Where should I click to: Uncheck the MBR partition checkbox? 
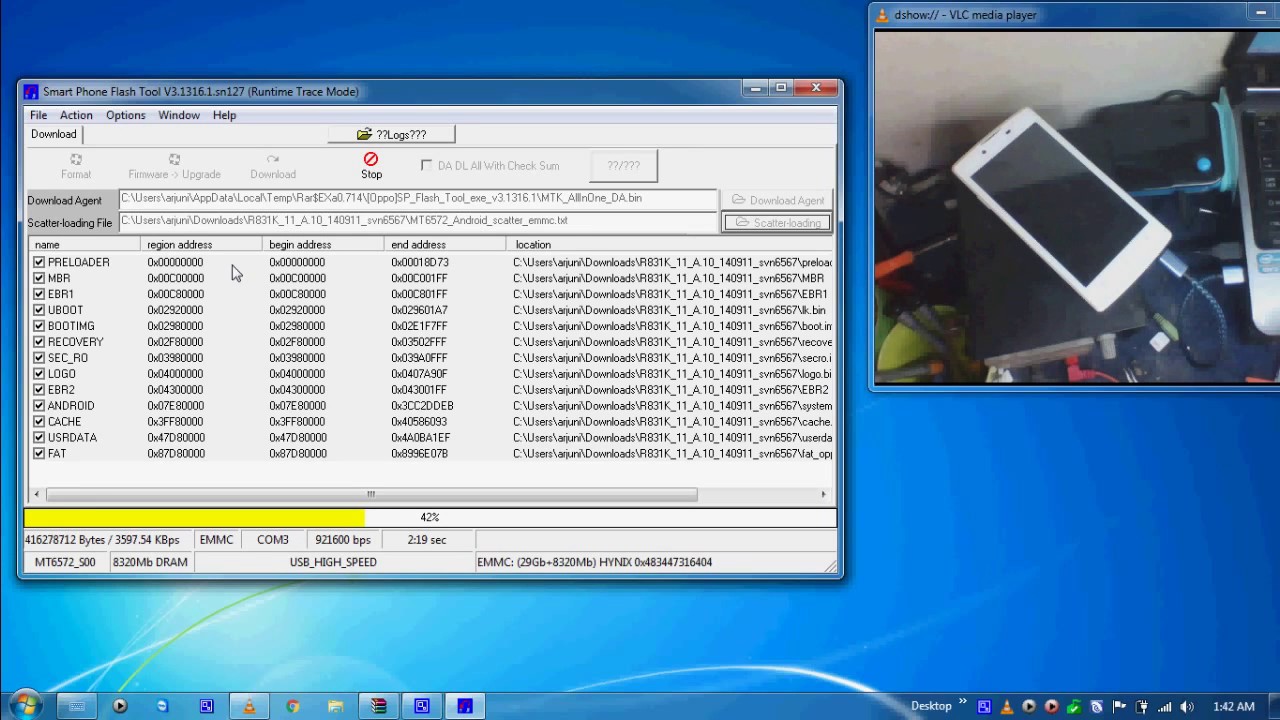pos(39,278)
